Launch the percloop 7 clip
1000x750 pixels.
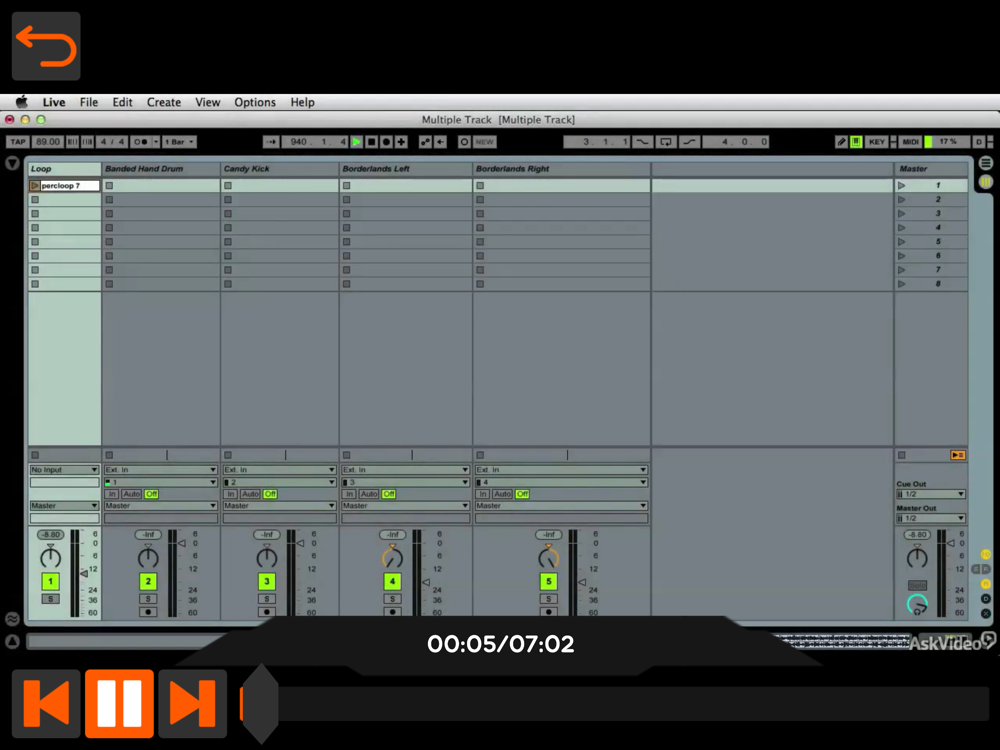35,186
